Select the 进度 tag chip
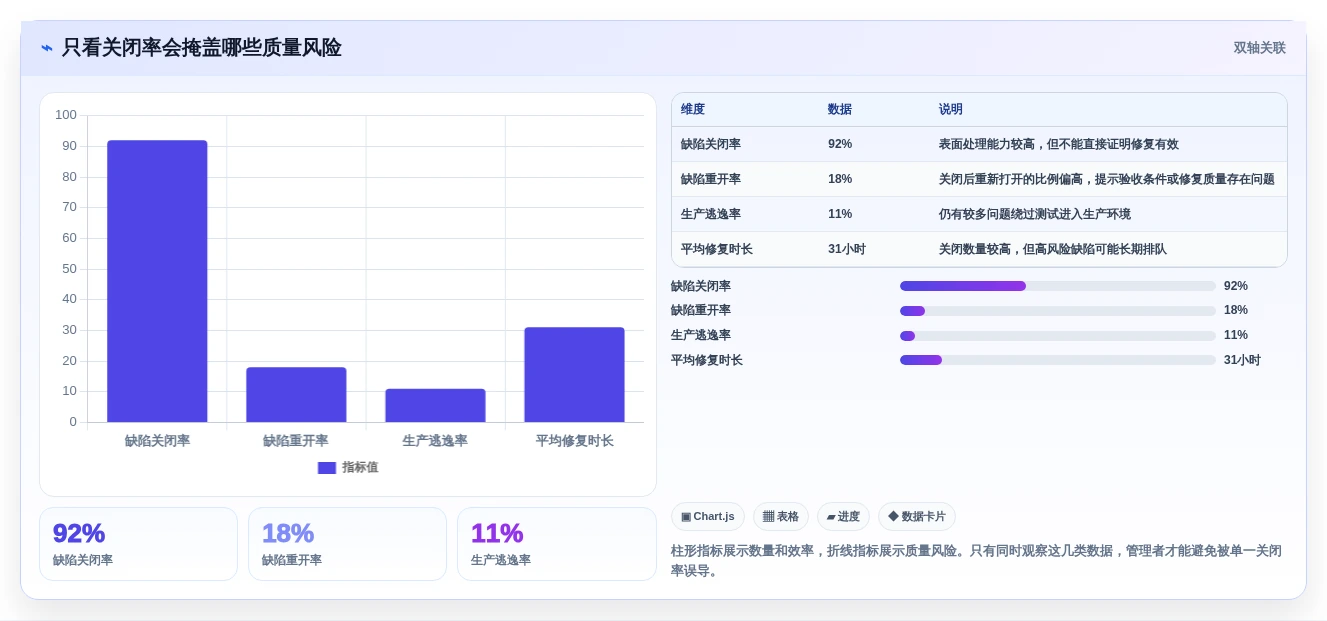The height and width of the screenshot is (621, 1327). (843, 517)
